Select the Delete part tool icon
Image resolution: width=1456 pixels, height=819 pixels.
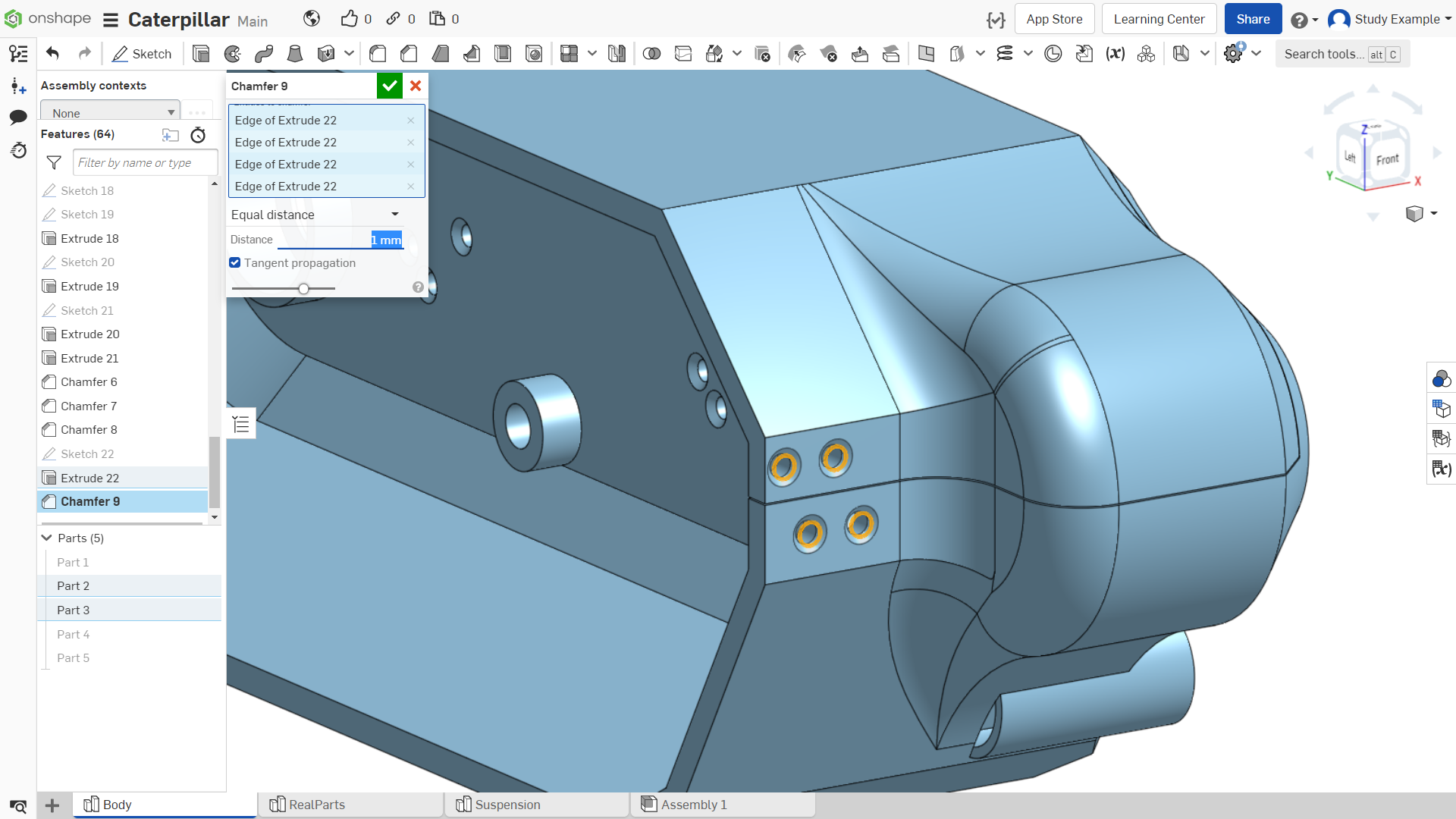click(763, 54)
